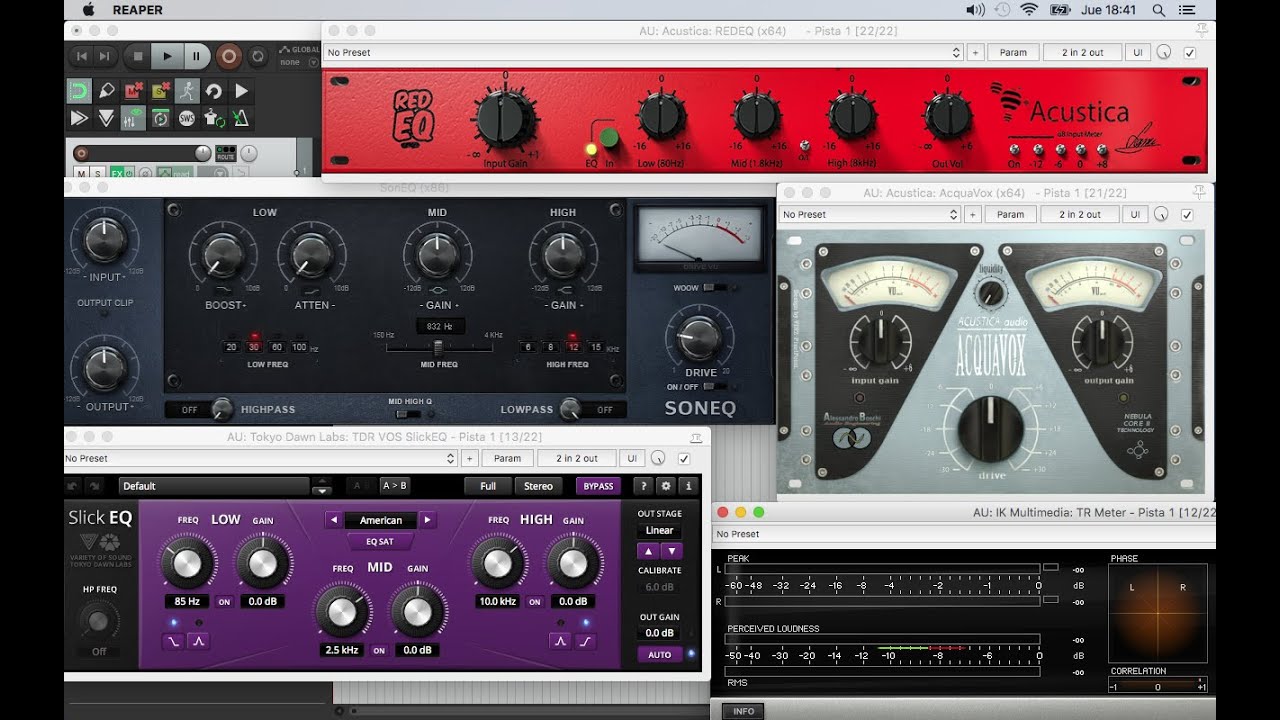The image size is (1280, 720).
Task: Open SlickEQ info icon
Action: [x=687, y=486]
